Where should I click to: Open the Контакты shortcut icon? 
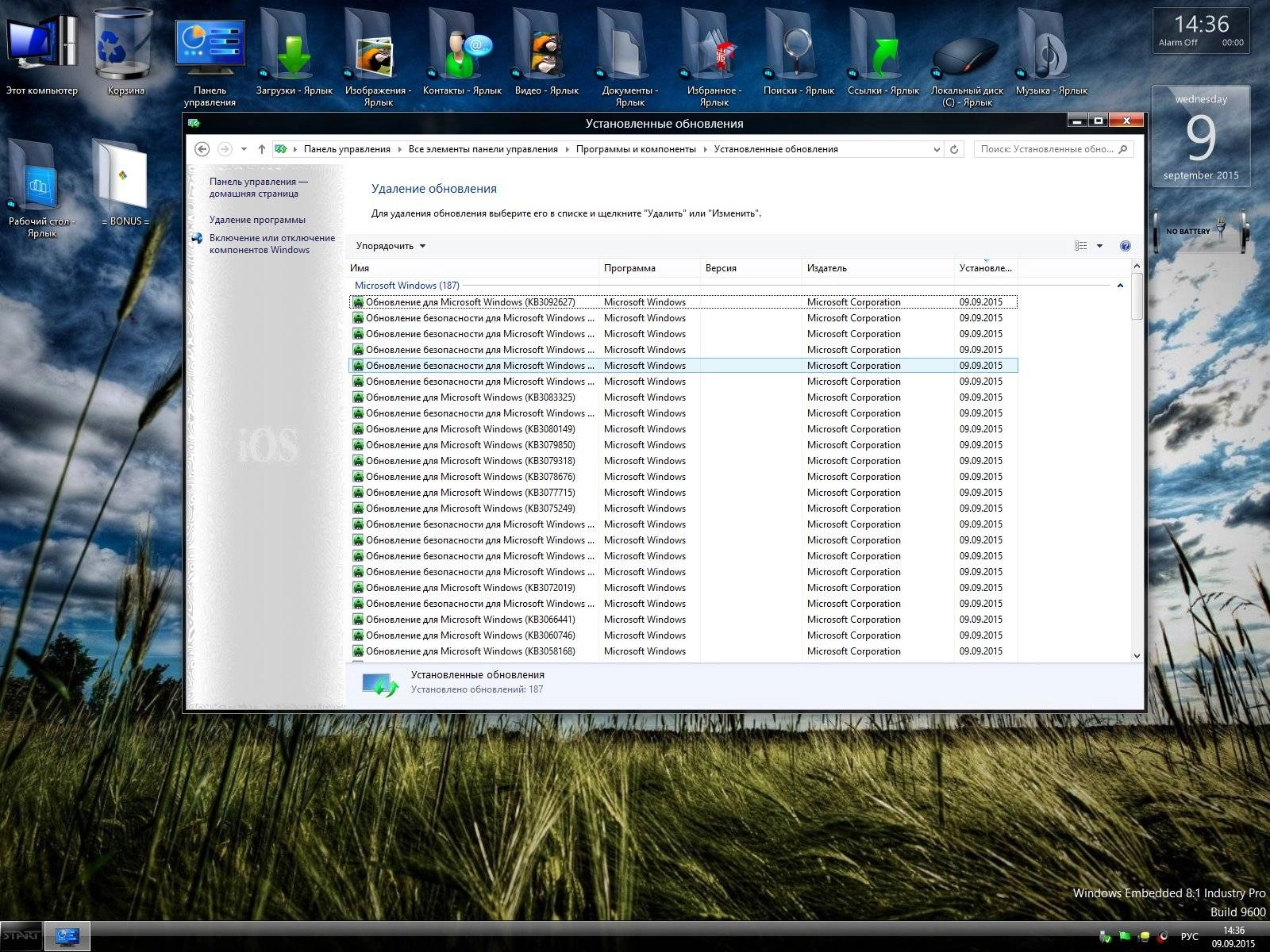click(462, 52)
